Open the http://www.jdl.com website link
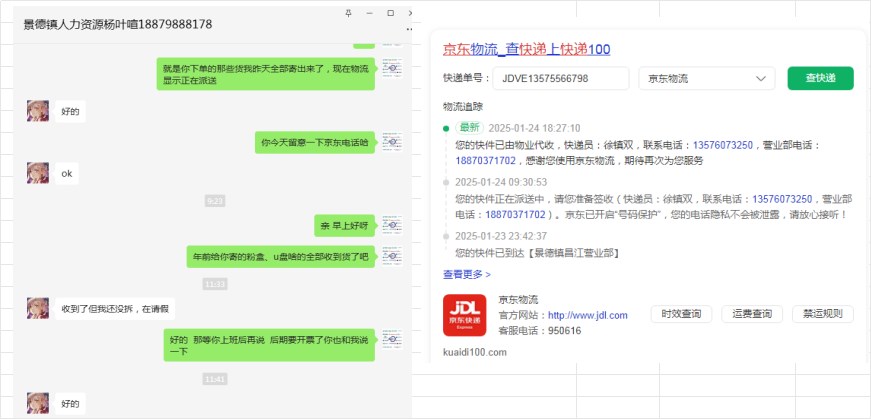This screenshot has width=871, height=419. (x=588, y=315)
